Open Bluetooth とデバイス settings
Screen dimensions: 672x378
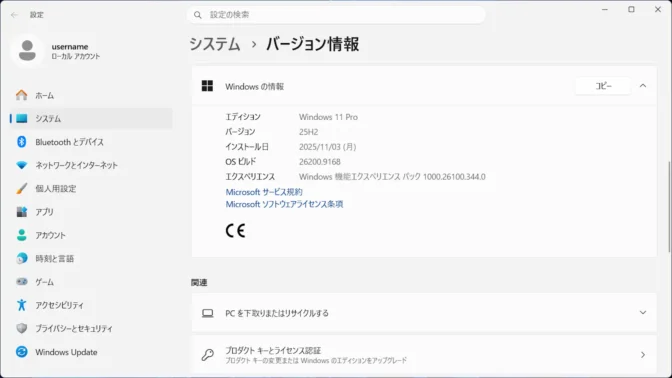coord(91,142)
